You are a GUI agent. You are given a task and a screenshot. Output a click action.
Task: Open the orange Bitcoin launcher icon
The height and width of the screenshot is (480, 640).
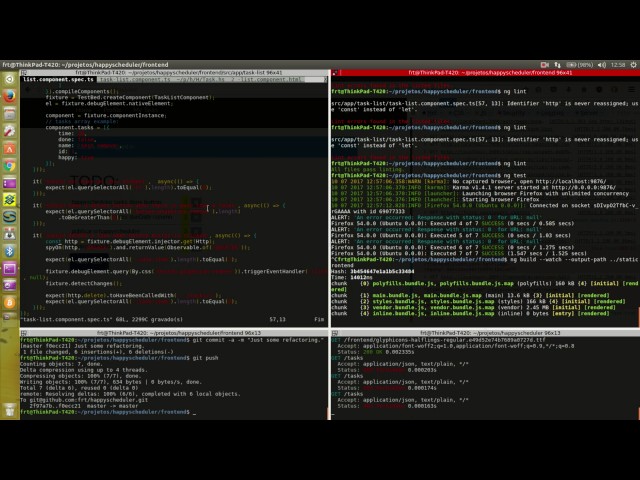[9, 303]
